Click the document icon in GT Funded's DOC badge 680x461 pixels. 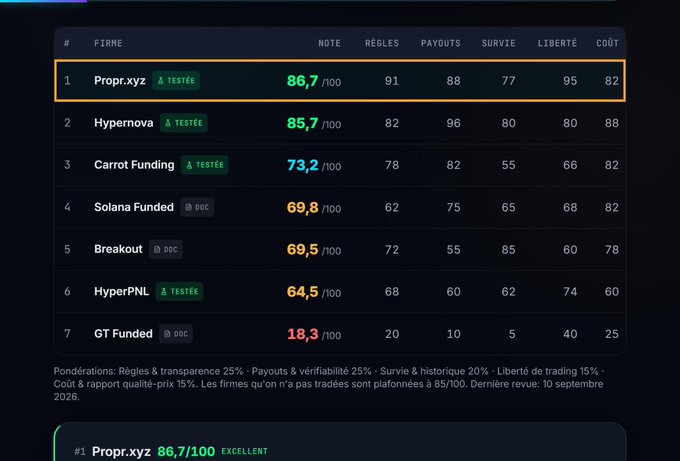click(x=167, y=334)
